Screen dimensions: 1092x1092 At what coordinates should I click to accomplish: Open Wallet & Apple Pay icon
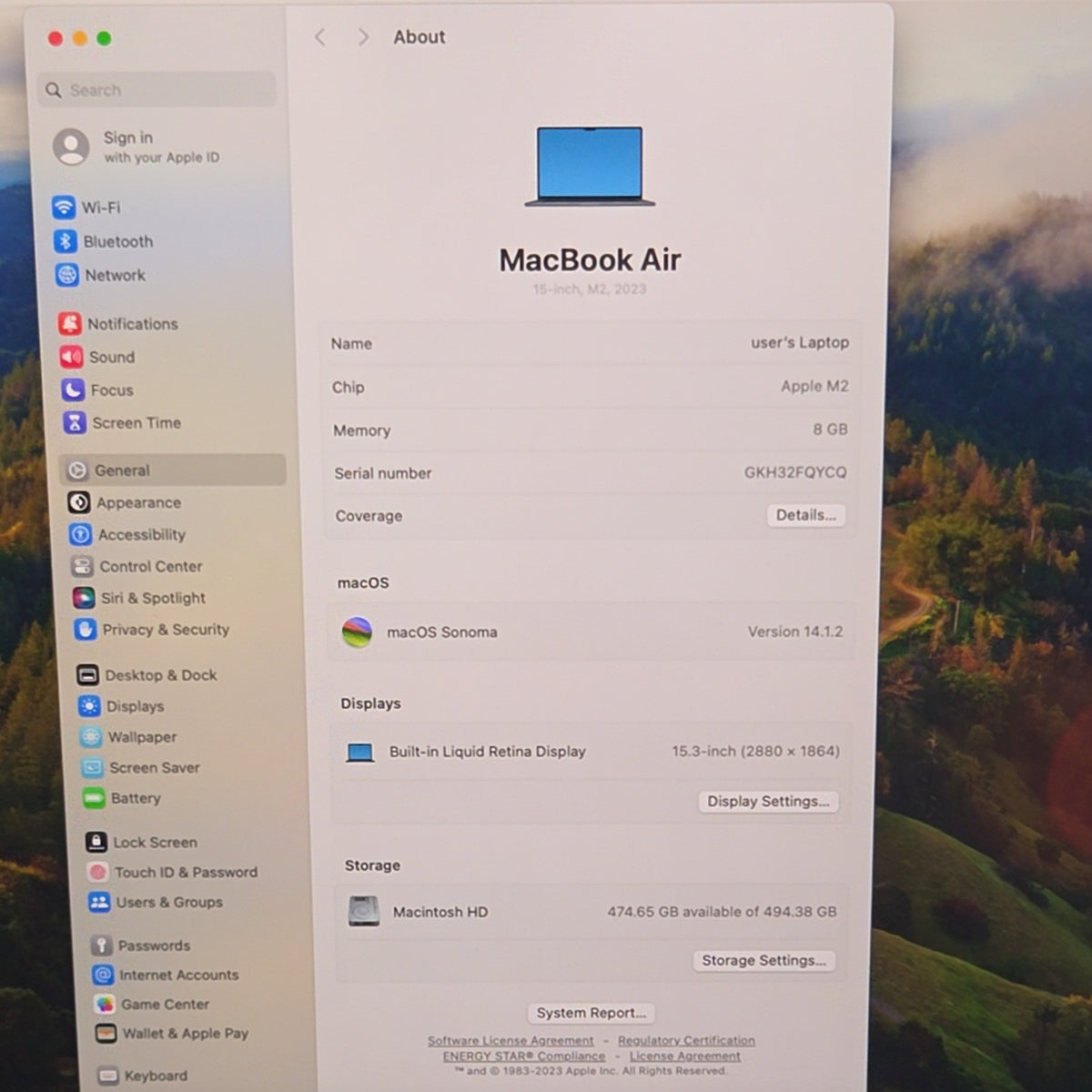pos(106,1034)
